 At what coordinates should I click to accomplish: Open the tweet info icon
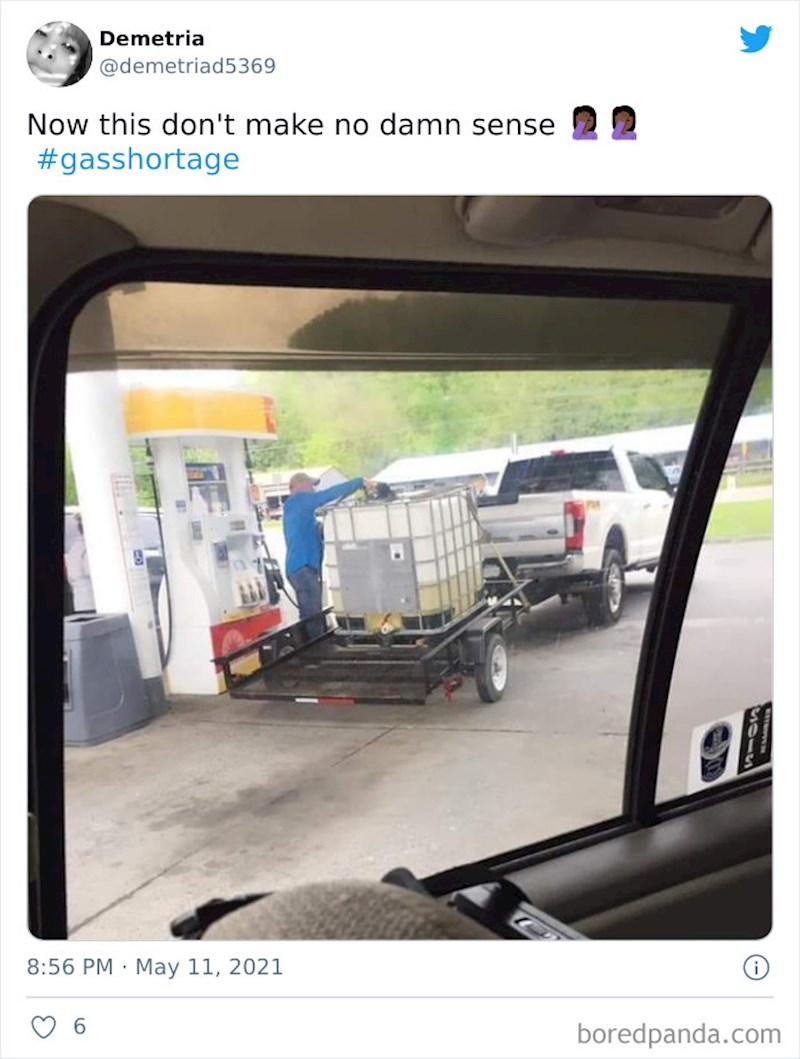click(x=756, y=968)
